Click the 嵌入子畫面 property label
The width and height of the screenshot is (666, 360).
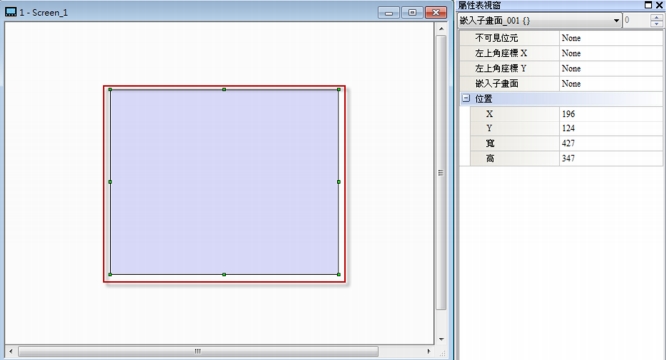[496, 84]
